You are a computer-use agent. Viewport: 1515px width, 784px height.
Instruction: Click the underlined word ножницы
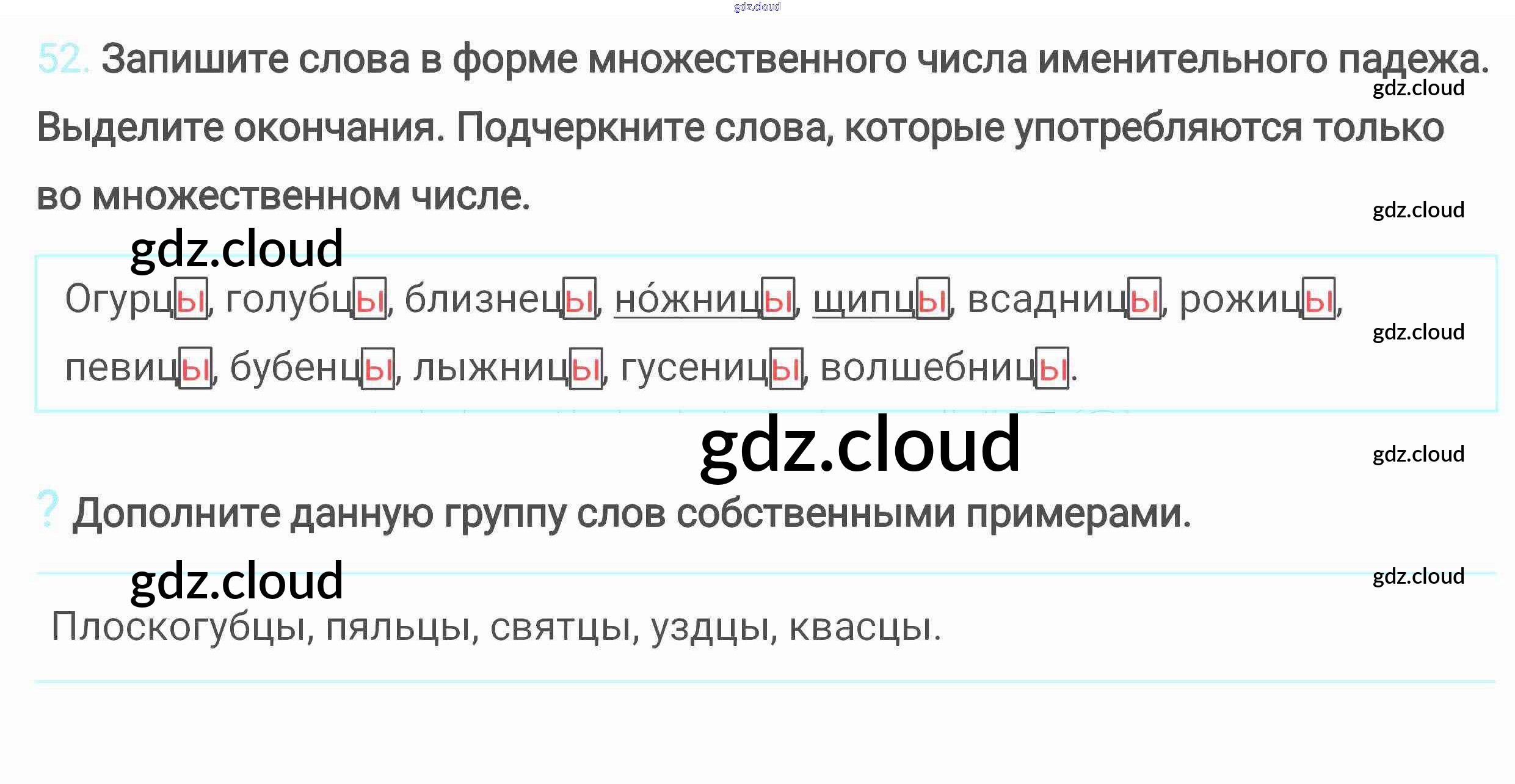703,299
